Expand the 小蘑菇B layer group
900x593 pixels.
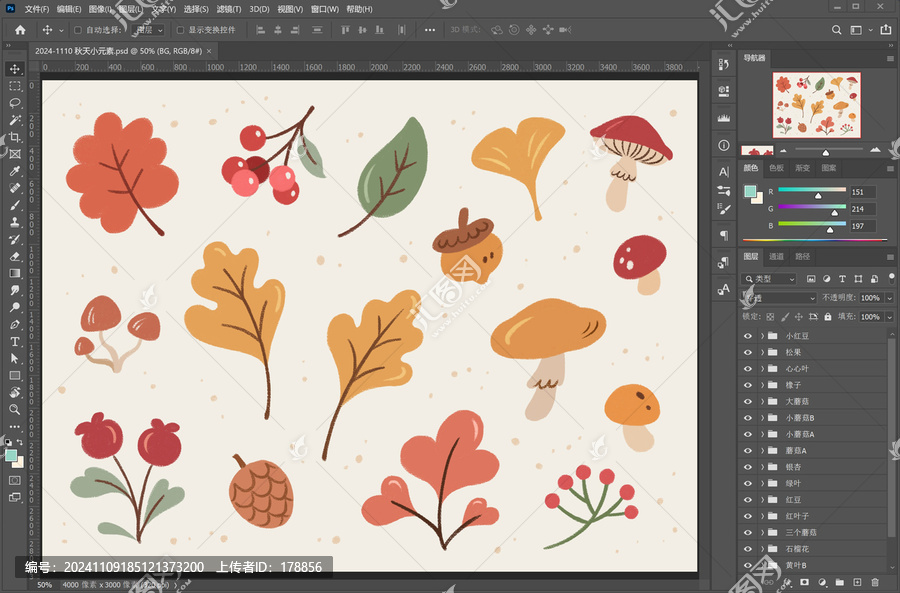point(762,418)
